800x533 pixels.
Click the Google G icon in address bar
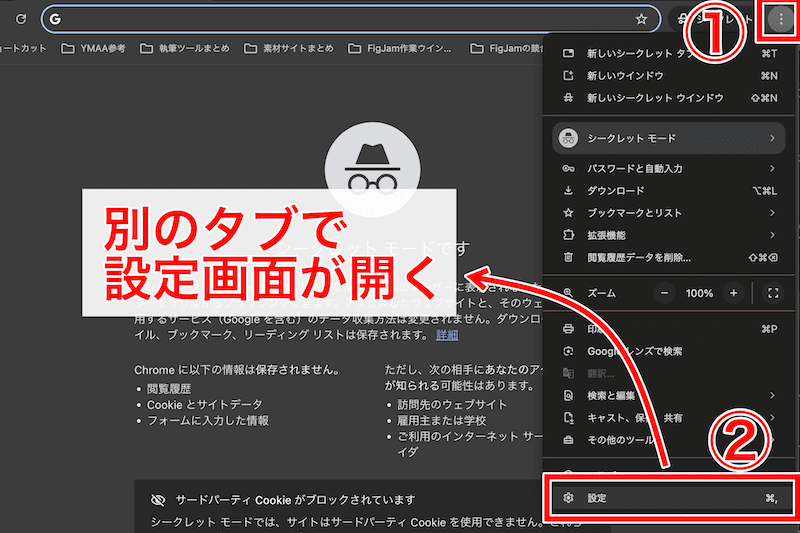tap(55, 19)
